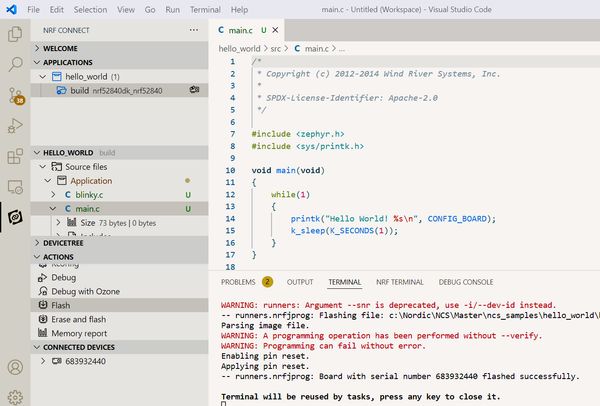The width and height of the screenshot is (600, 406).
Task: Click the hello_world application icon
Action: (57, 77)
